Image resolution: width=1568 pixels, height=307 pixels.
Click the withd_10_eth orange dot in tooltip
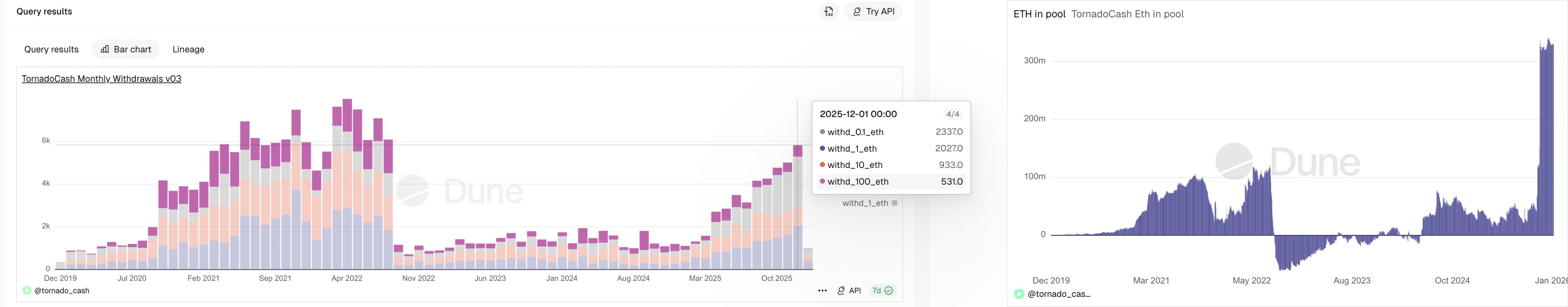click(x=822, y=164)
